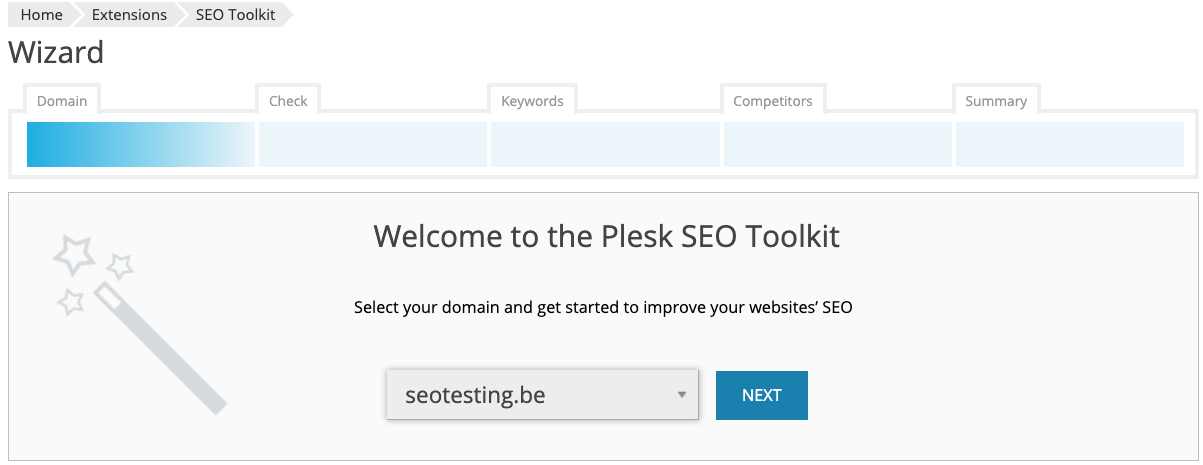Image resolution: width=1203 pixels, height=465 pixels.
Task: Click the Keywords progress bar segment
Action: tap(605, 145)
